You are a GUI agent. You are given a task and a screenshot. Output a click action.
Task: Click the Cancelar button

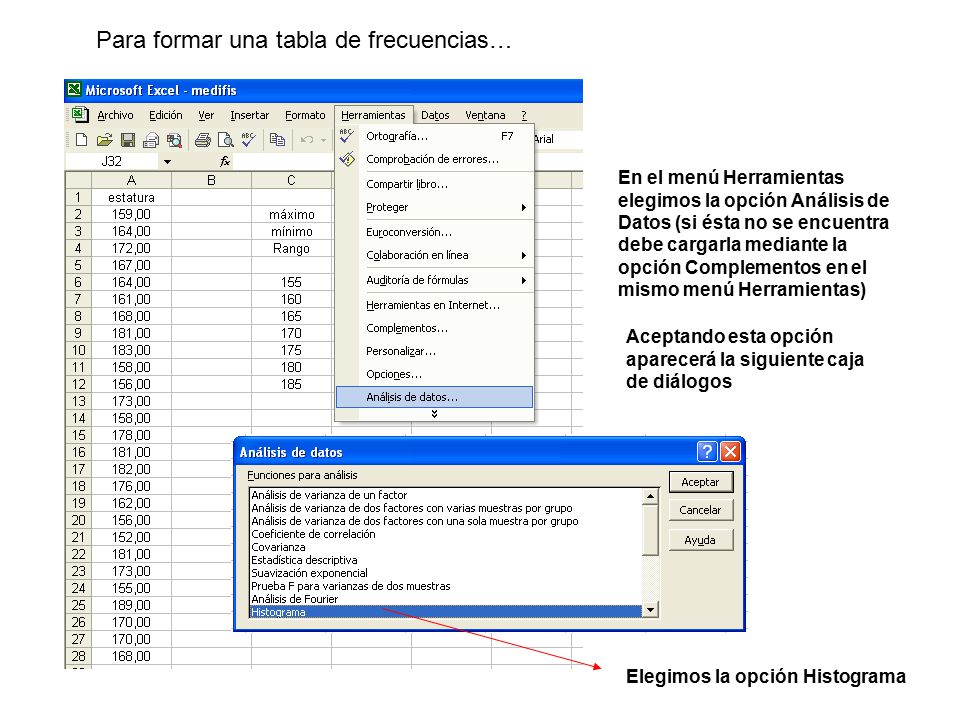(x=700, y=510)
